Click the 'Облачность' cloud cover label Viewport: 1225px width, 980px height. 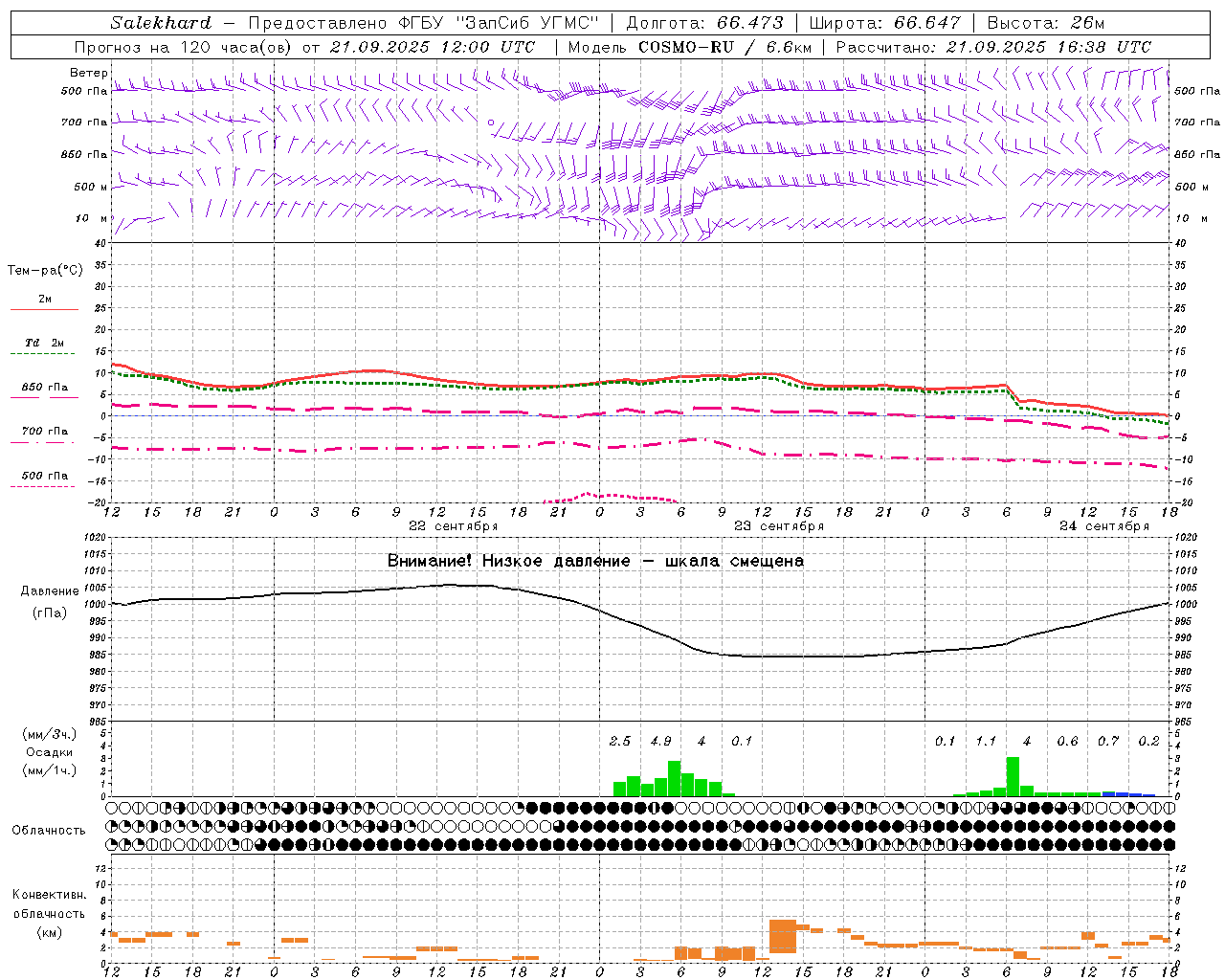[x=49, y=831]
